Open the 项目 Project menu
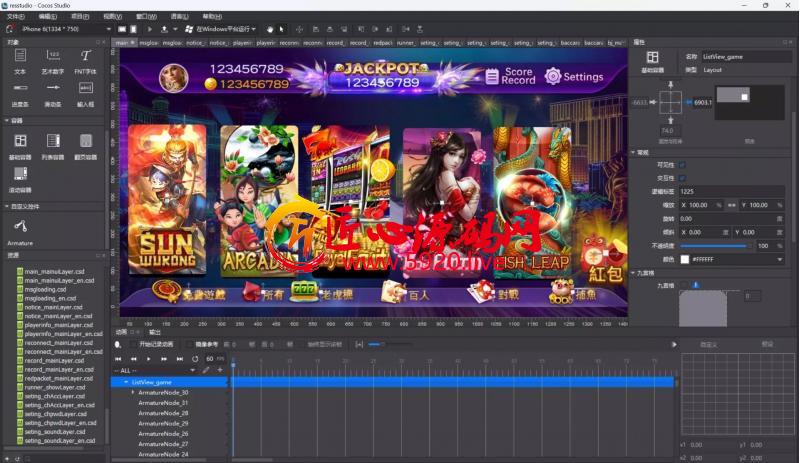This screenshot has width=800, height=463. coord(80,16)
